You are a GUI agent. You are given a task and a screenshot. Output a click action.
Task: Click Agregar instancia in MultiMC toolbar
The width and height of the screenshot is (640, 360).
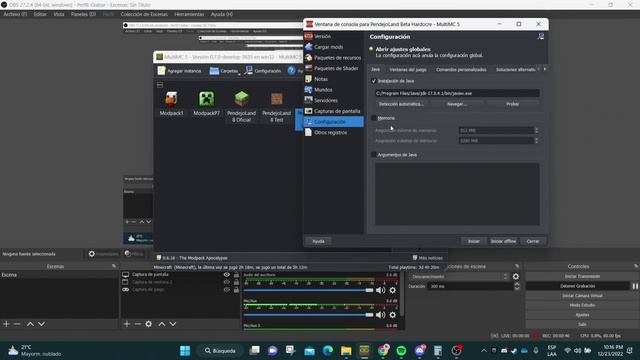point(180,71)
